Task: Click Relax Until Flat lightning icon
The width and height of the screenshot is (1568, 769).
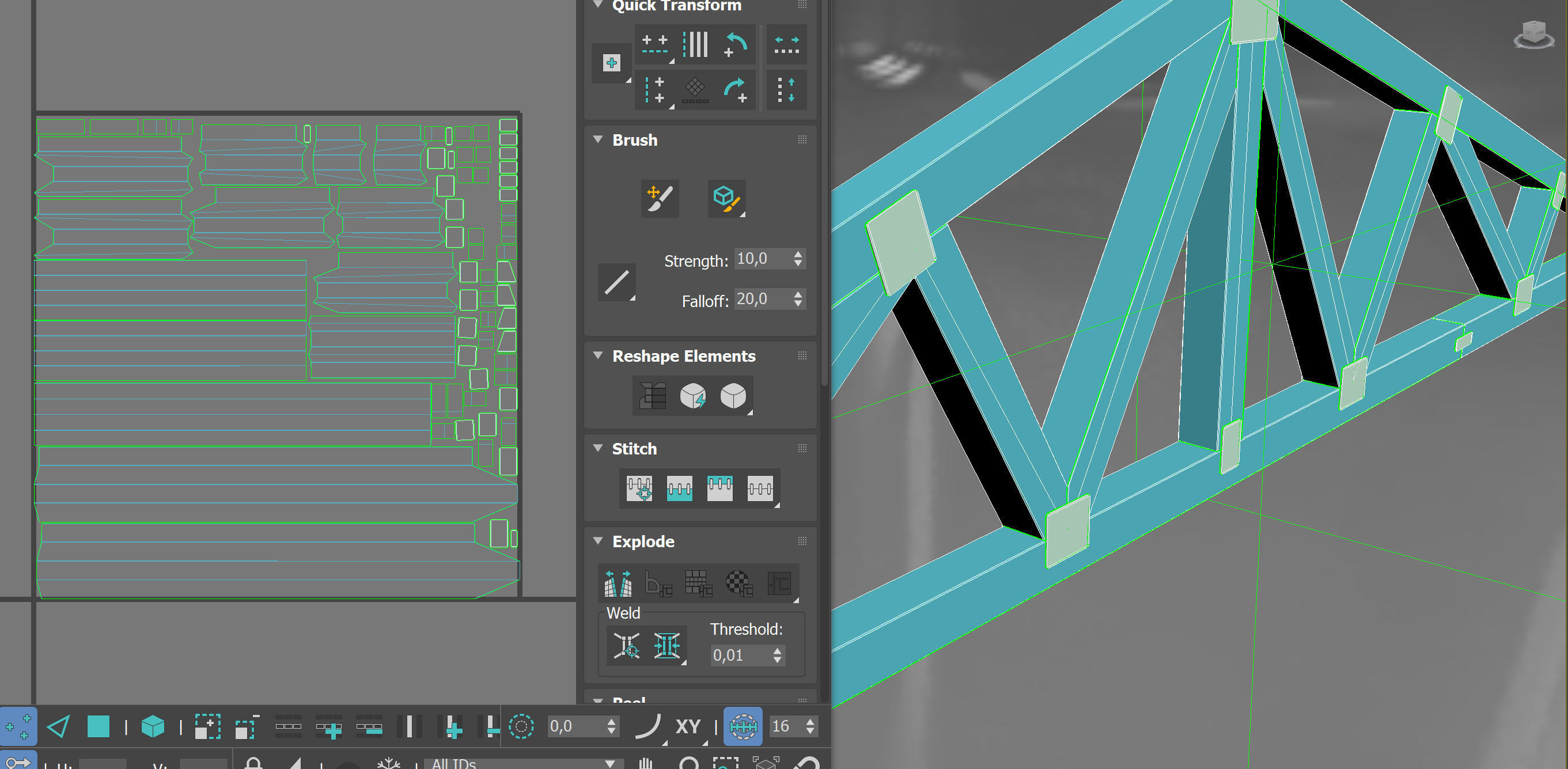Action: [x=692, y=396]
